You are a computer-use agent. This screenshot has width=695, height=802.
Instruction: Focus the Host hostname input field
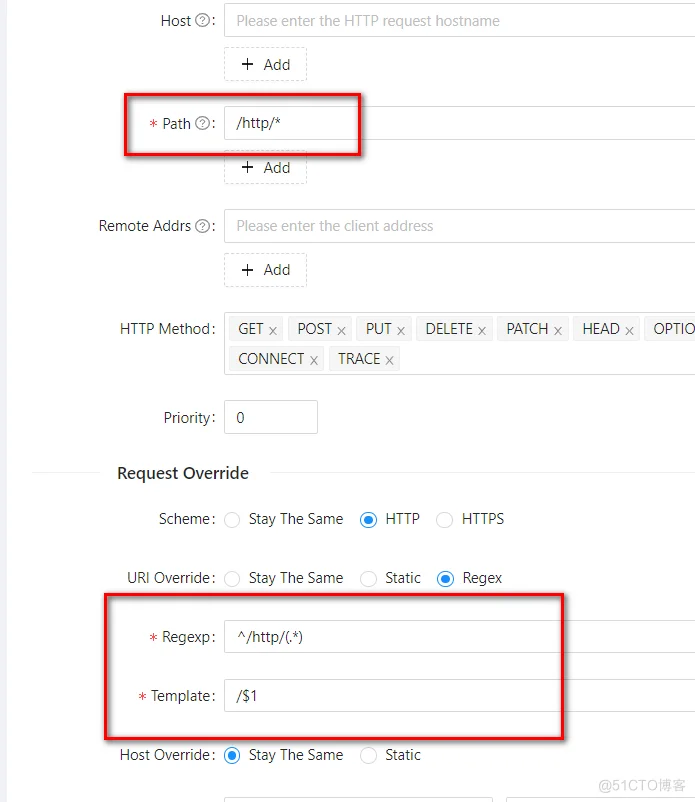tap(459, 20)
